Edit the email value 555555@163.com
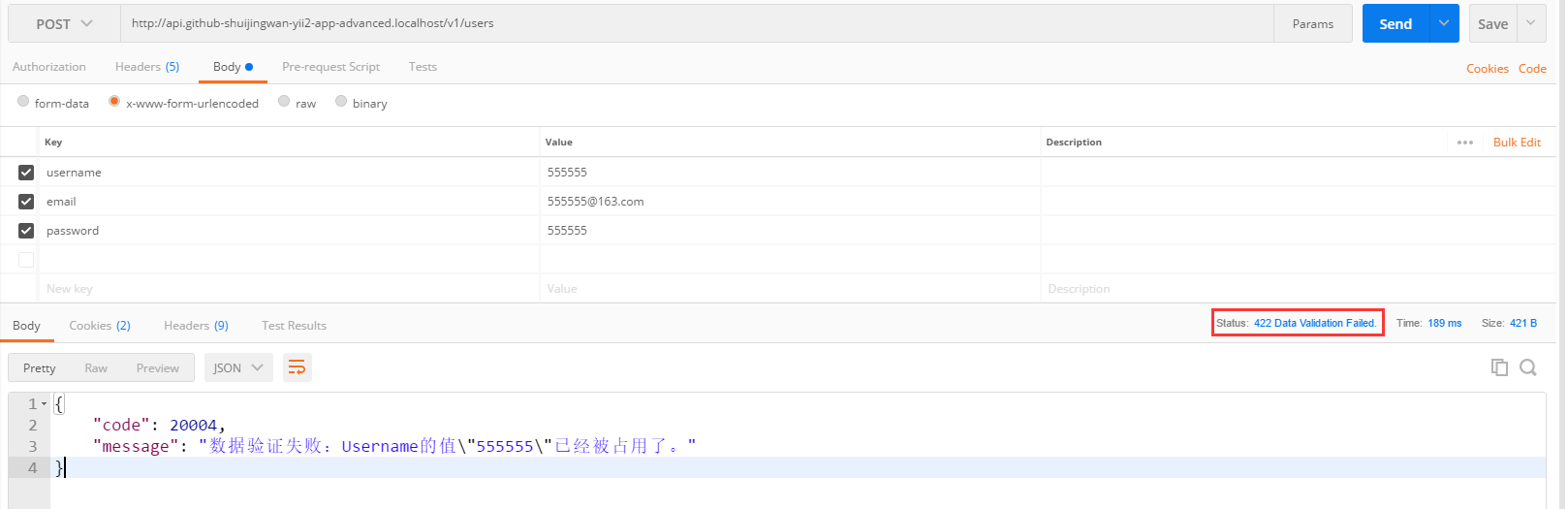This screenshot has height=509, width=1568. [x=790, y=202]
